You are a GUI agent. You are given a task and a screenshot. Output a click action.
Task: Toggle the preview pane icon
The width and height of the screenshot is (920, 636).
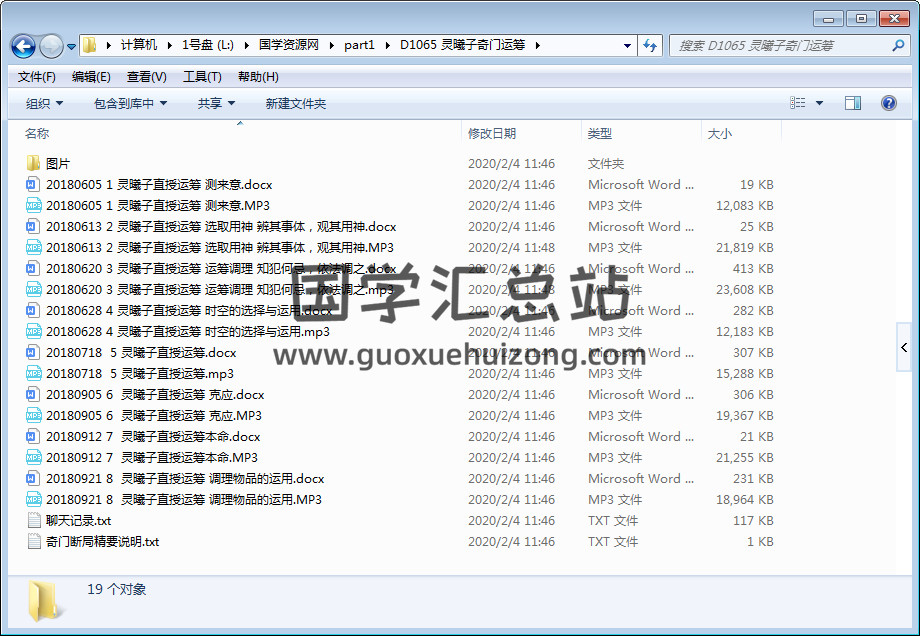(852, 103)
